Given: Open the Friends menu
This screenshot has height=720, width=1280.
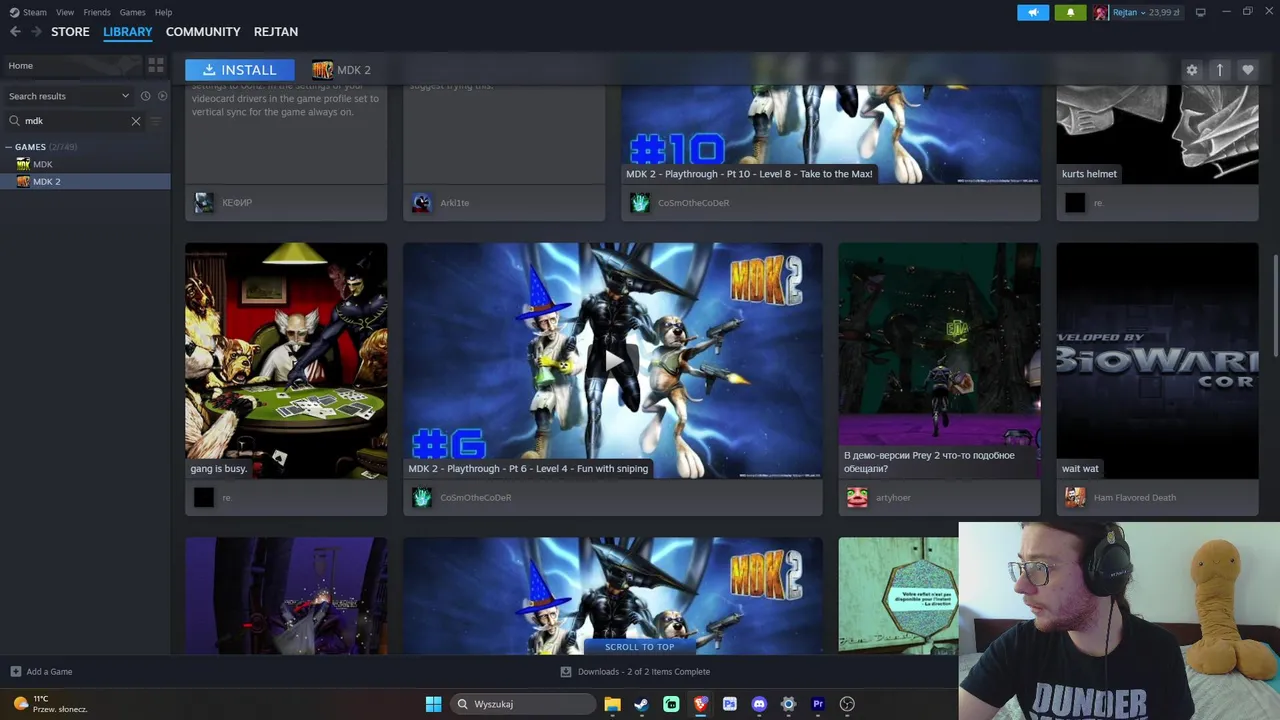Looking at the screenshot, I should click(x=97, y=12).
